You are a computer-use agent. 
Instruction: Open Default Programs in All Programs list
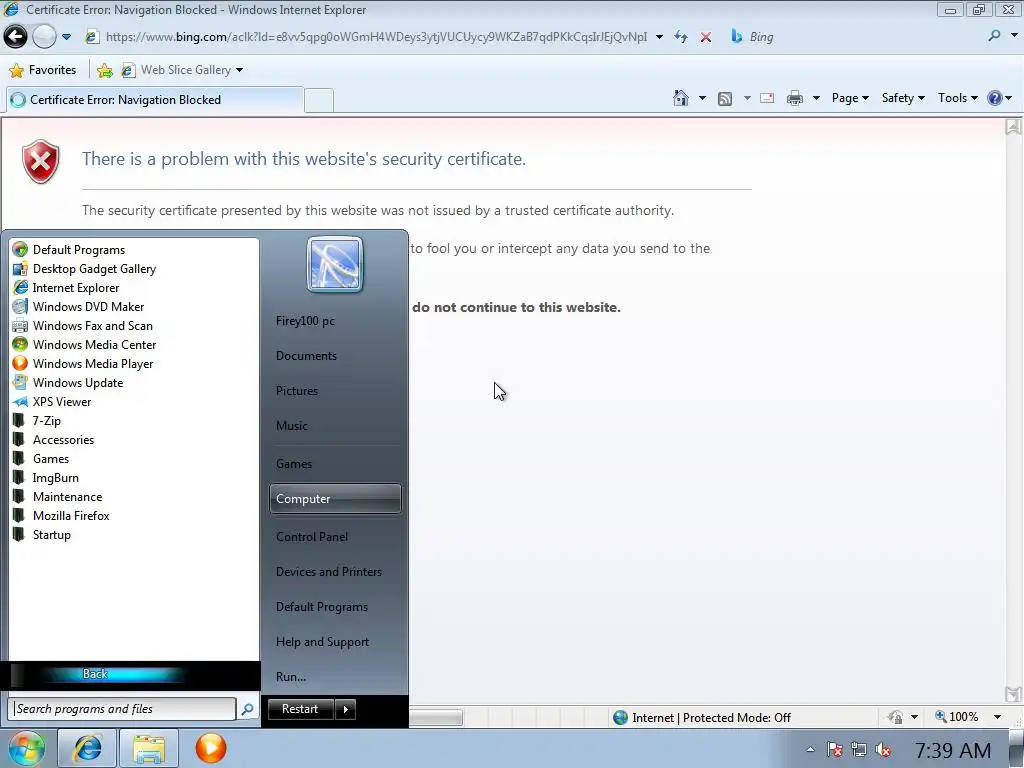134,249
